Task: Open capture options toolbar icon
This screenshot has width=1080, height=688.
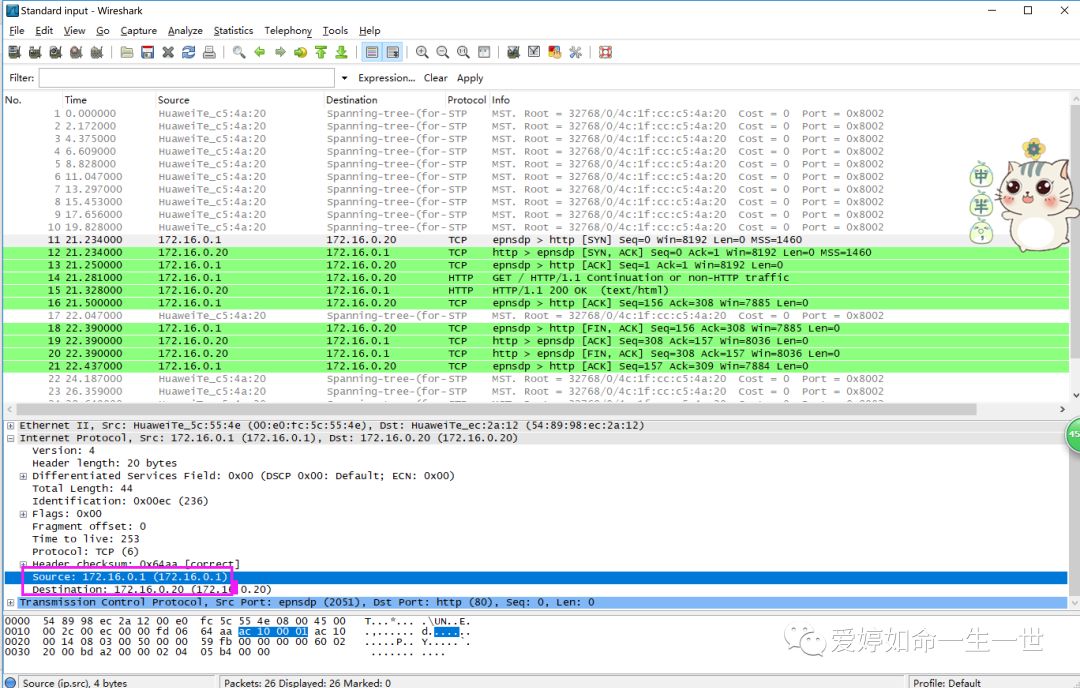Action: (x=35, y=52)
